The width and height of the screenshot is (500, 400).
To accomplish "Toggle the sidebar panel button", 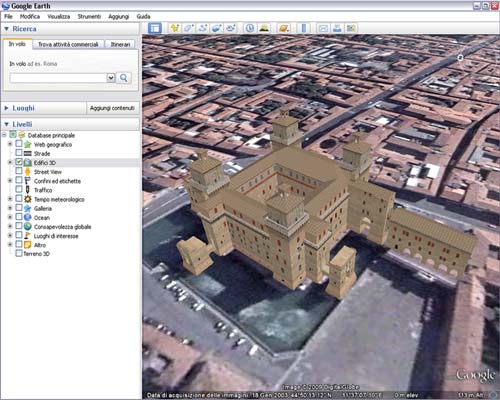I will click(155, 28).
